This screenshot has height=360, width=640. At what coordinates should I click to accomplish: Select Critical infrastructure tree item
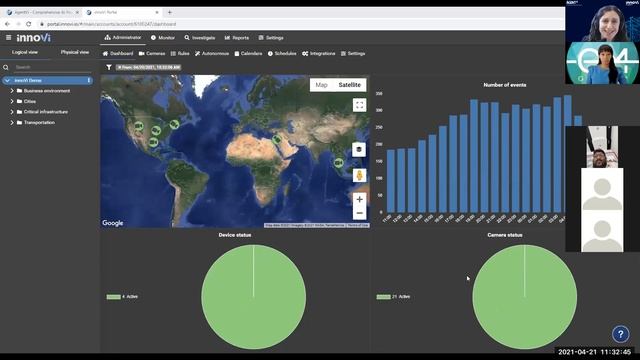pos(46,111)
